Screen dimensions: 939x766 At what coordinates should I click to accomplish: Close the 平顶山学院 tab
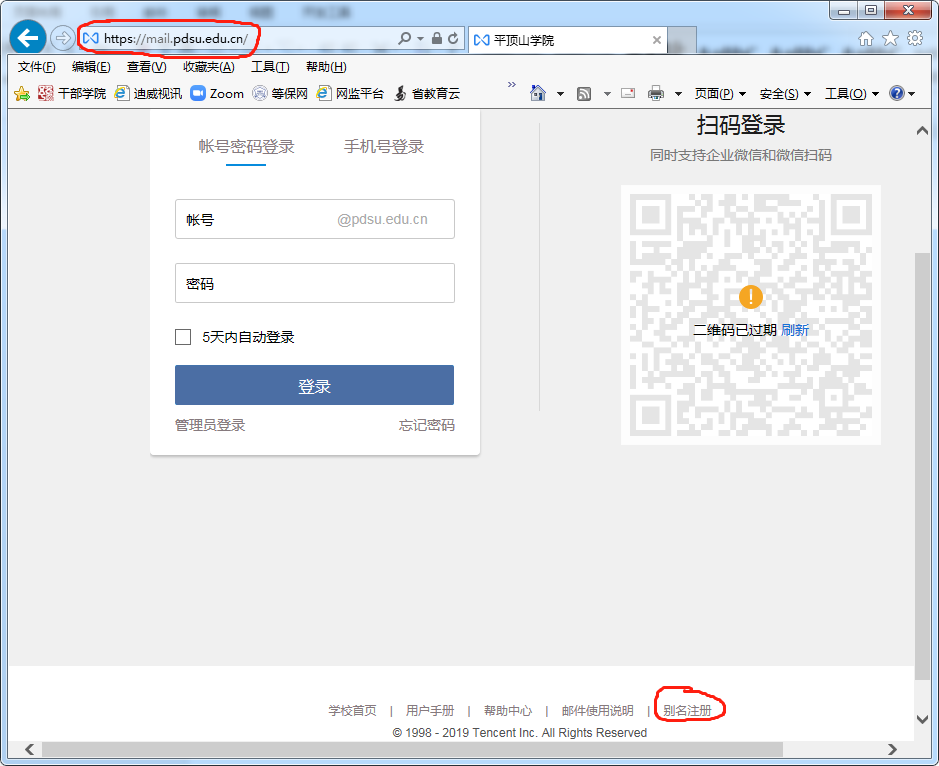pyautogui.click(x=656, y=40)
